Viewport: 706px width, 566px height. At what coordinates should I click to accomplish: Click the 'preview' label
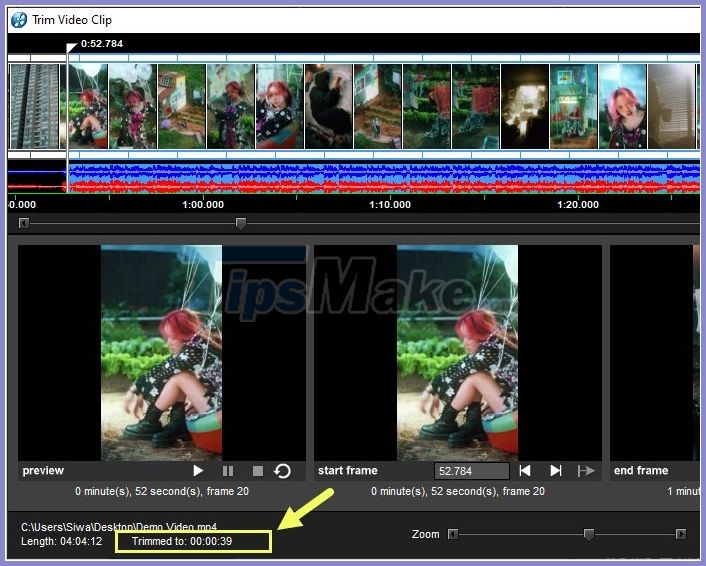click(x=43, y=471)
